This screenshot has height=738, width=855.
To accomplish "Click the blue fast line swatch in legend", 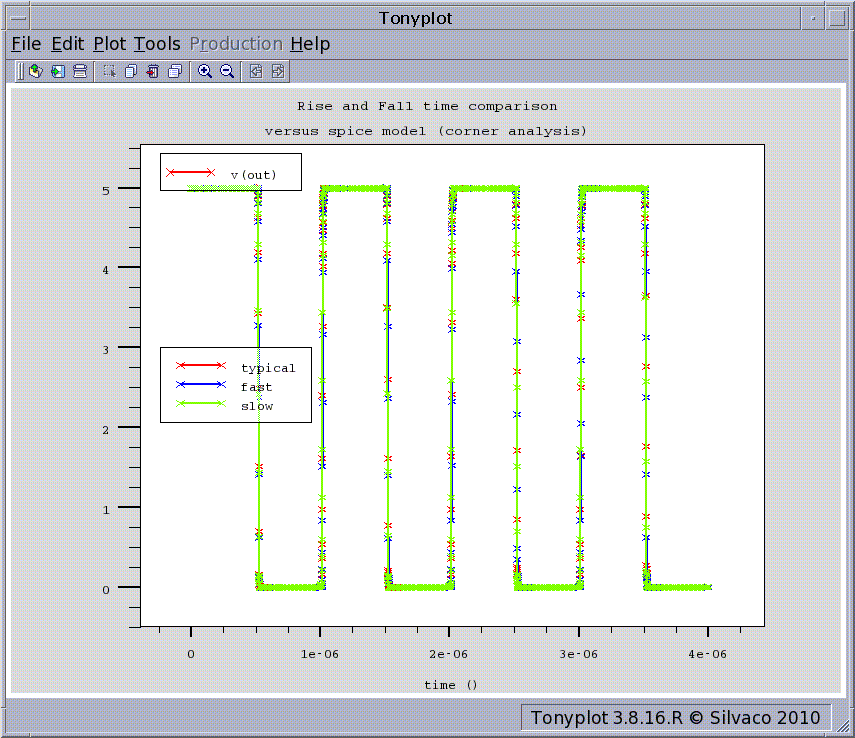I will (201, 385).
